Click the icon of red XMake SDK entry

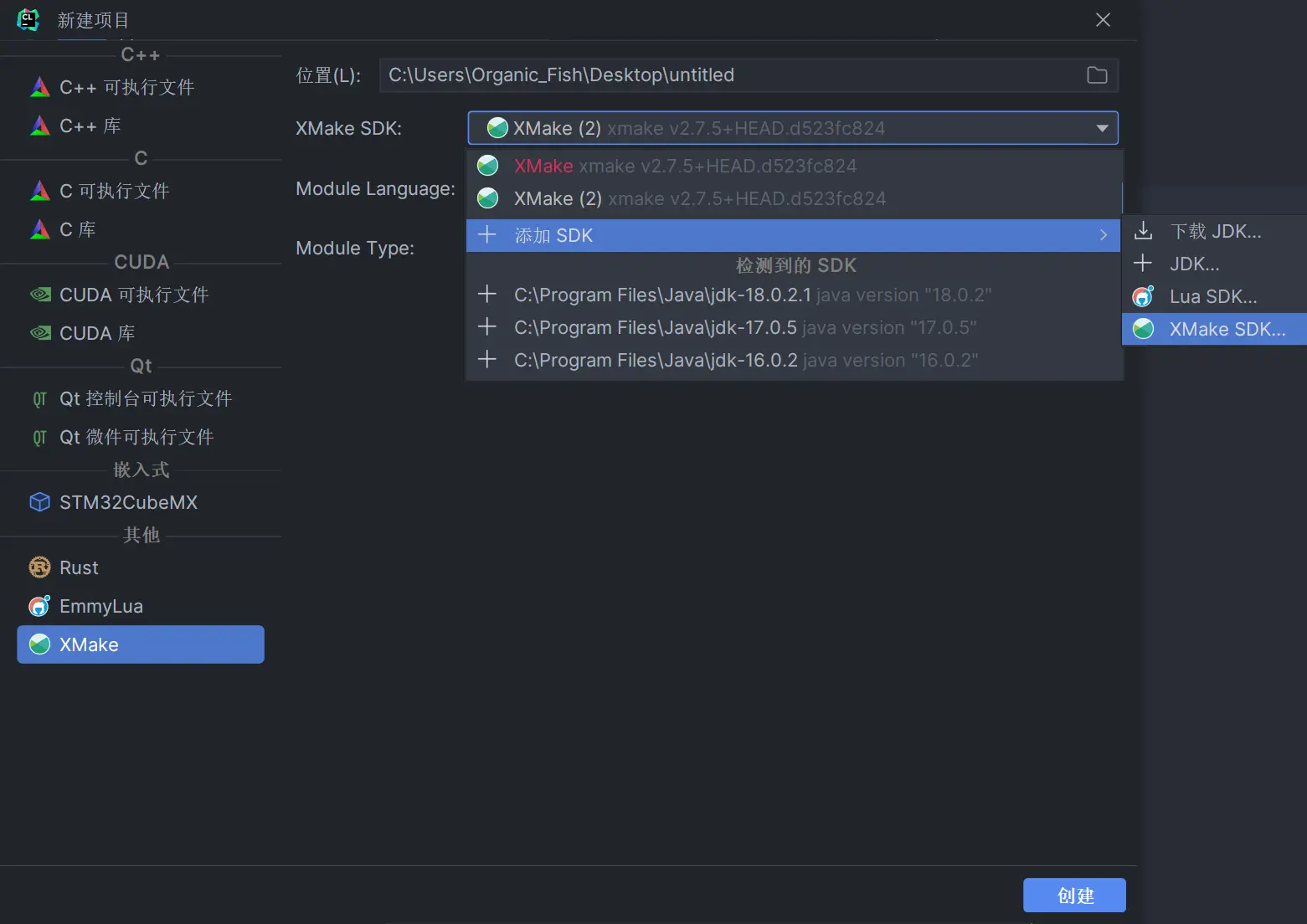(488, 166)
